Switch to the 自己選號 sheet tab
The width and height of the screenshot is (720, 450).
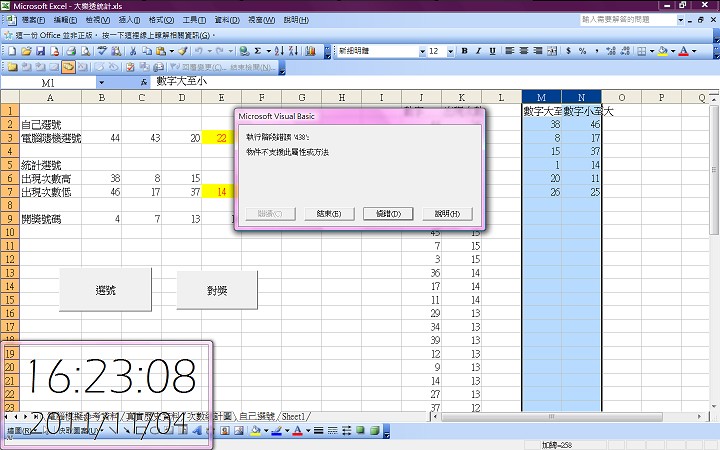[x=257, y=416]
